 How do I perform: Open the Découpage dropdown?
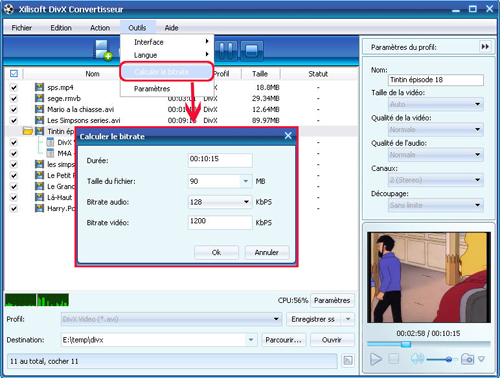[x=478, y=205]
